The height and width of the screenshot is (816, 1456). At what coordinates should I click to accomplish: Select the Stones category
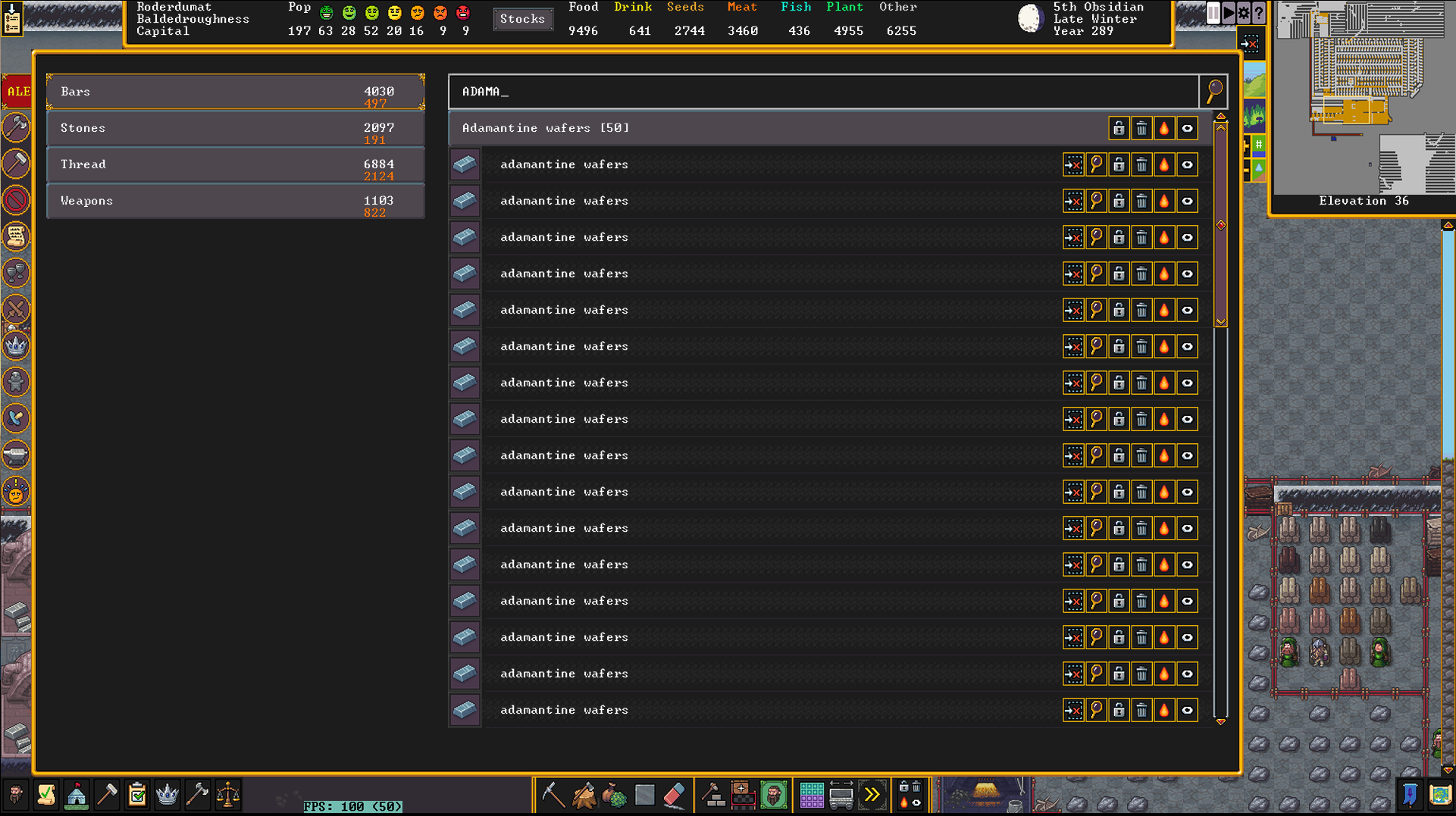tap(236, 128)
